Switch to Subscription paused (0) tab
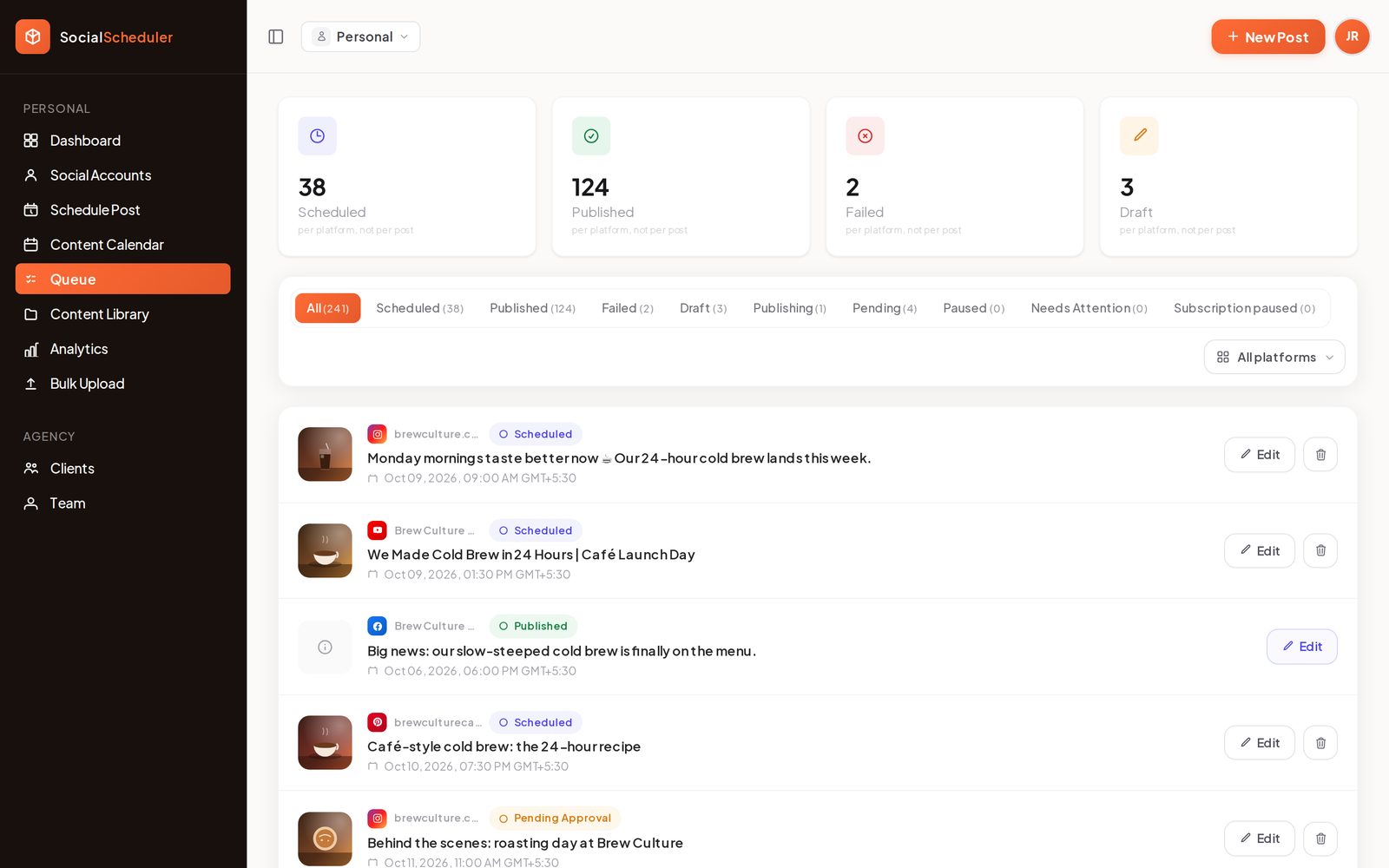 click(x=1244, y=308)
